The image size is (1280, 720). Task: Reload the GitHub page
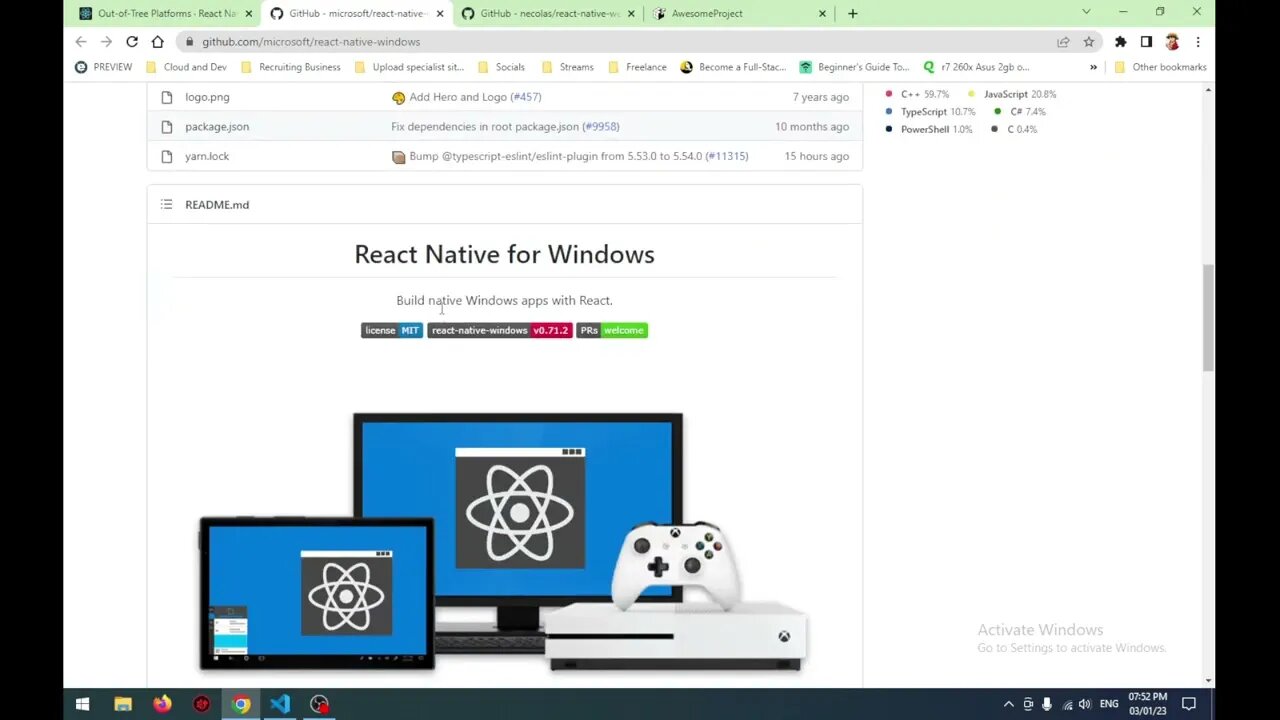[x=132, y=42]
